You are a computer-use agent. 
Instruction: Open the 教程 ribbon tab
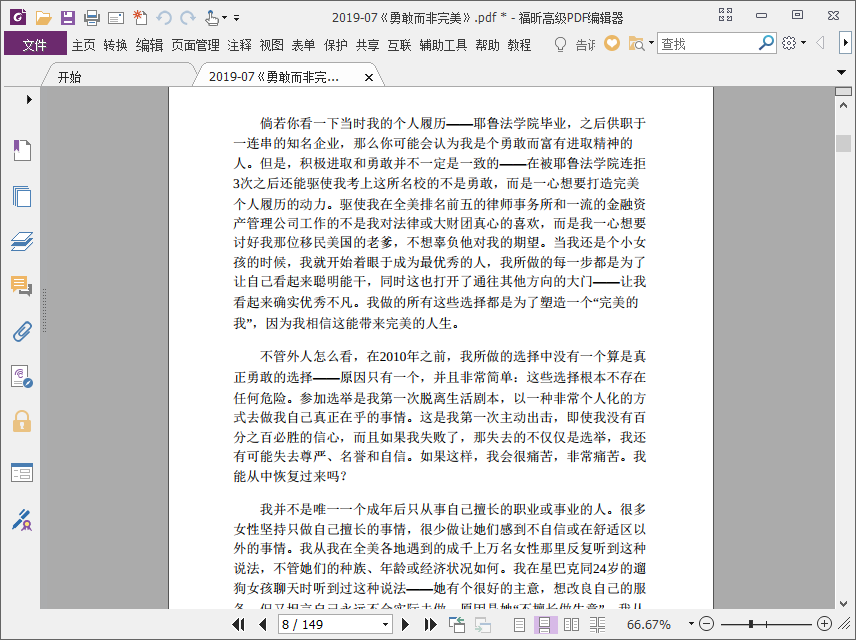(x=519, y=45)
